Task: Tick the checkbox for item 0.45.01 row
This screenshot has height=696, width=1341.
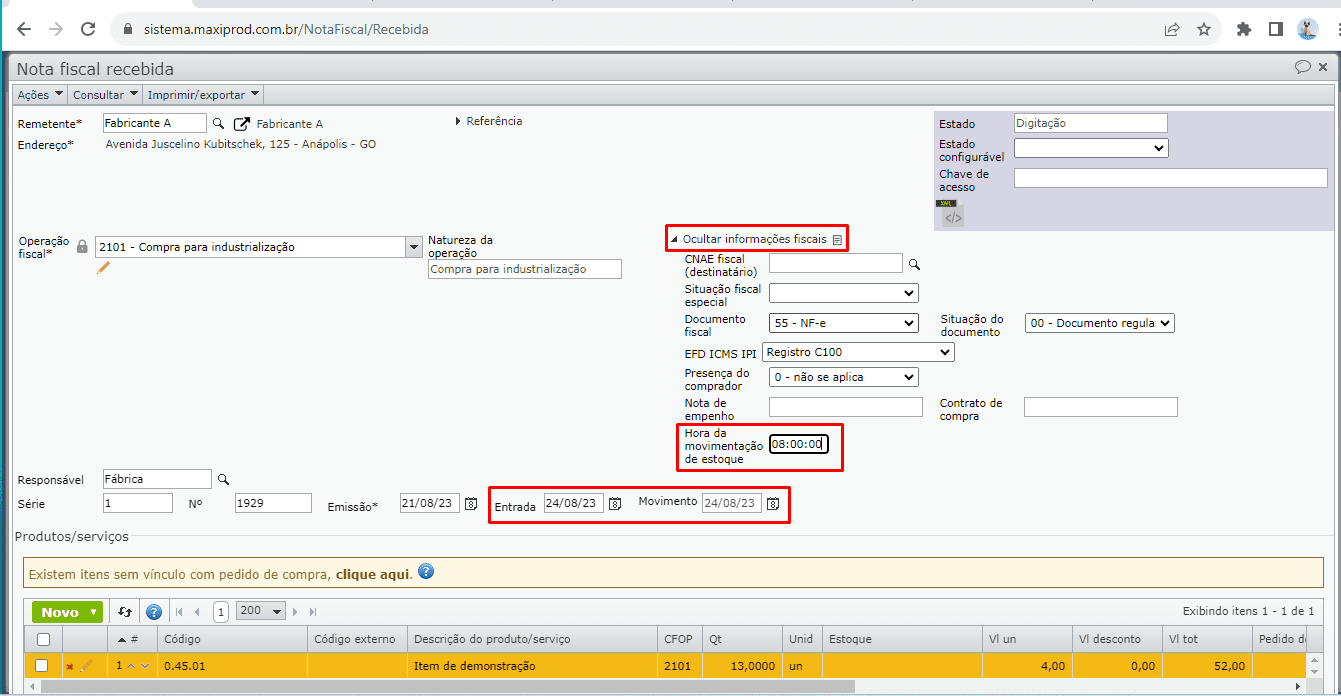Action: coord(42,666)
